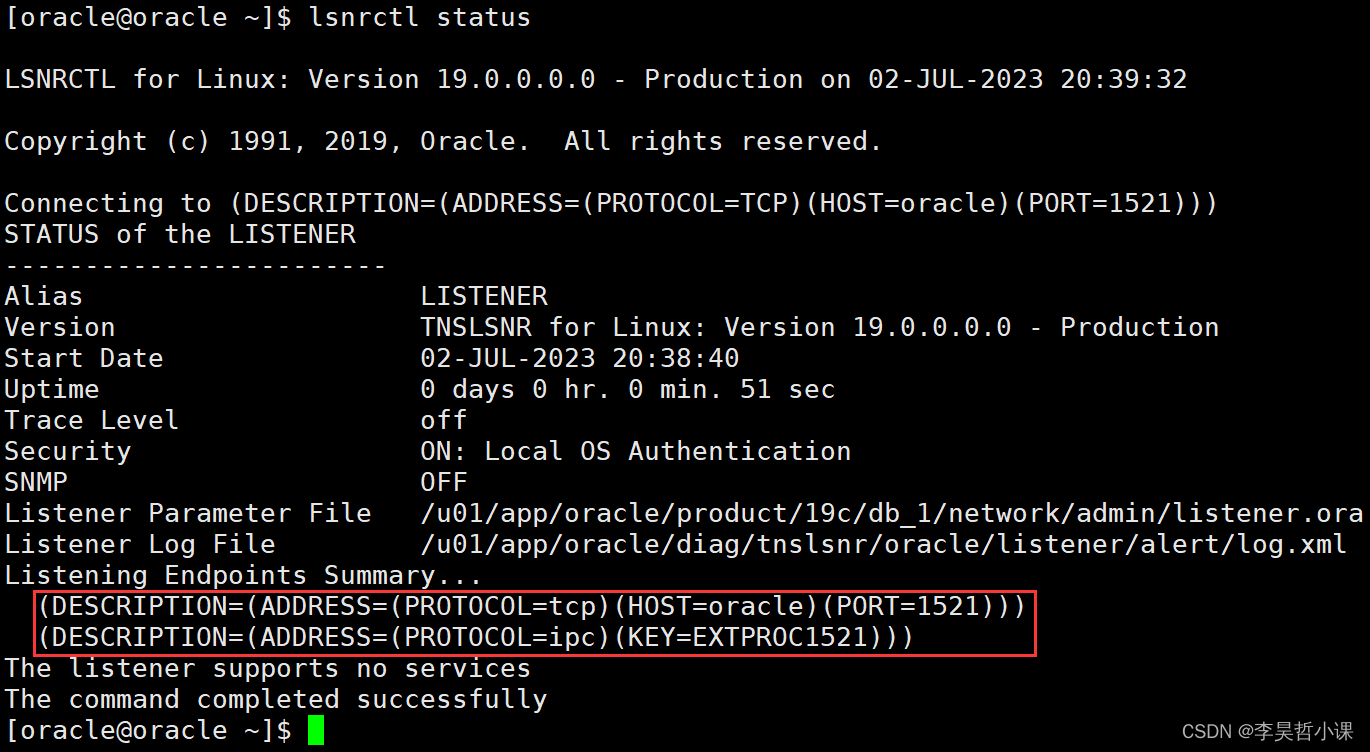Click 'The command completed successfully' message

(276, 700)
